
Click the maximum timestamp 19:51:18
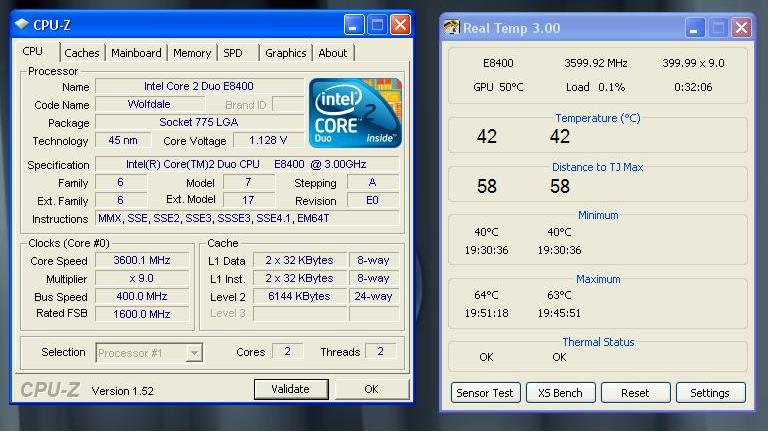(487, 313)
